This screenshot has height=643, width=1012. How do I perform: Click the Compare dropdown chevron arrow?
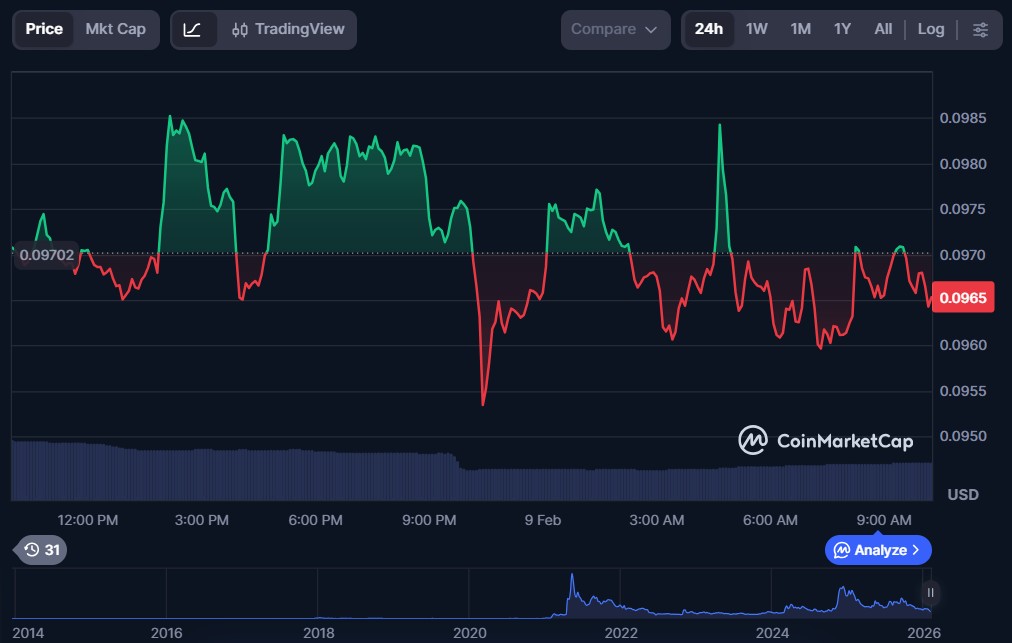tap(651, 29)
